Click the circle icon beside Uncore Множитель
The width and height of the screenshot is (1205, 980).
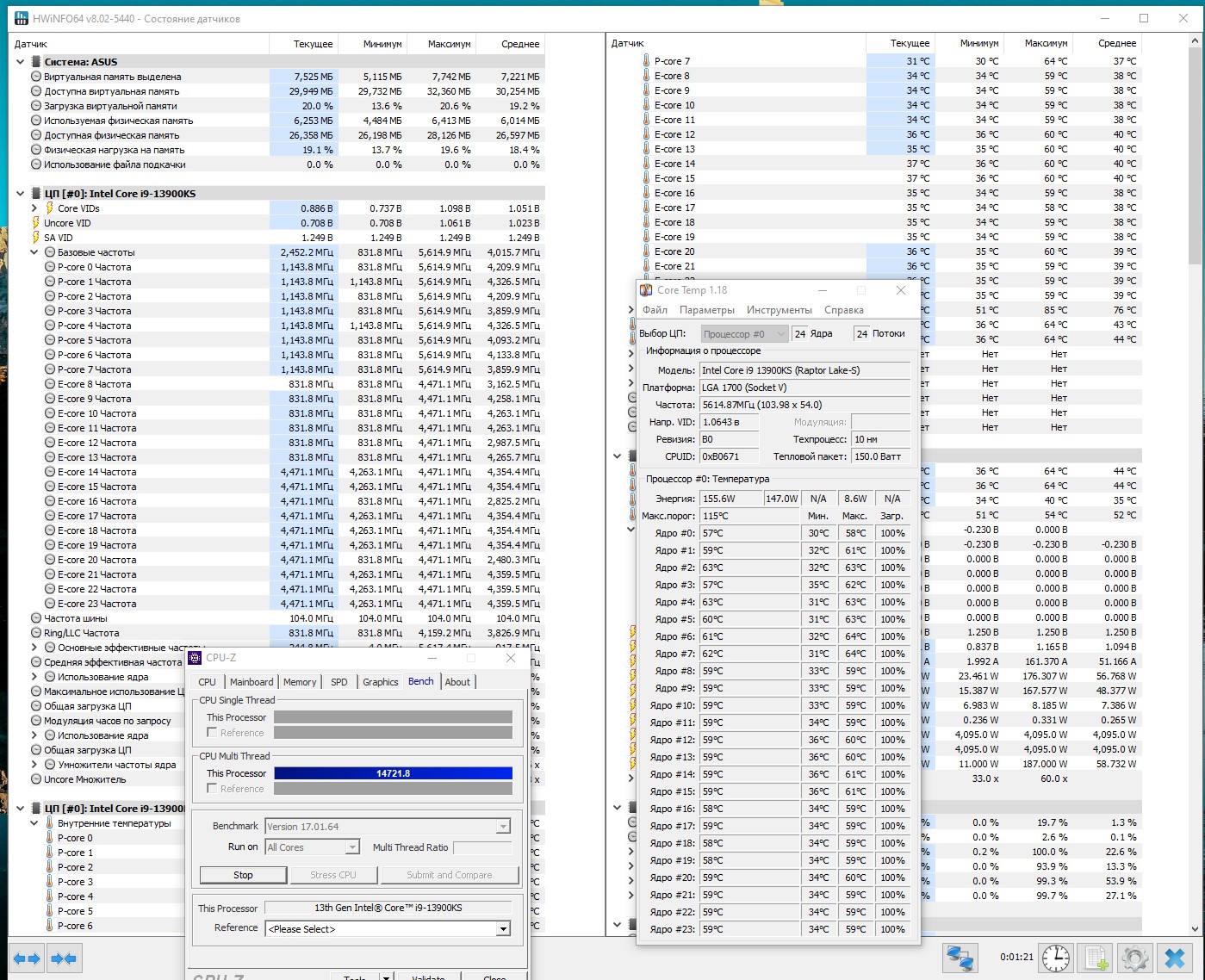pos(36,779)
